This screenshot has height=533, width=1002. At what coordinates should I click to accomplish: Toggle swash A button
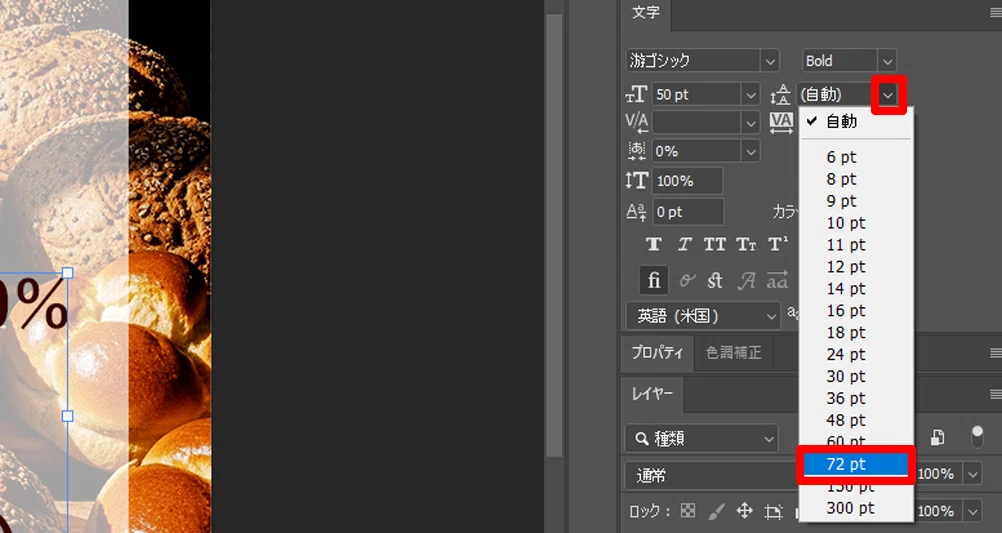(x=746, y=280)
